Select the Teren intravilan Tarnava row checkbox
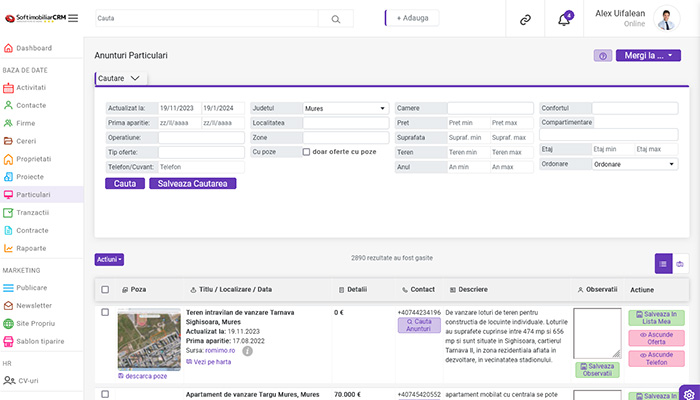The width and height of the screenshot is (700, 400). point(105,312)
